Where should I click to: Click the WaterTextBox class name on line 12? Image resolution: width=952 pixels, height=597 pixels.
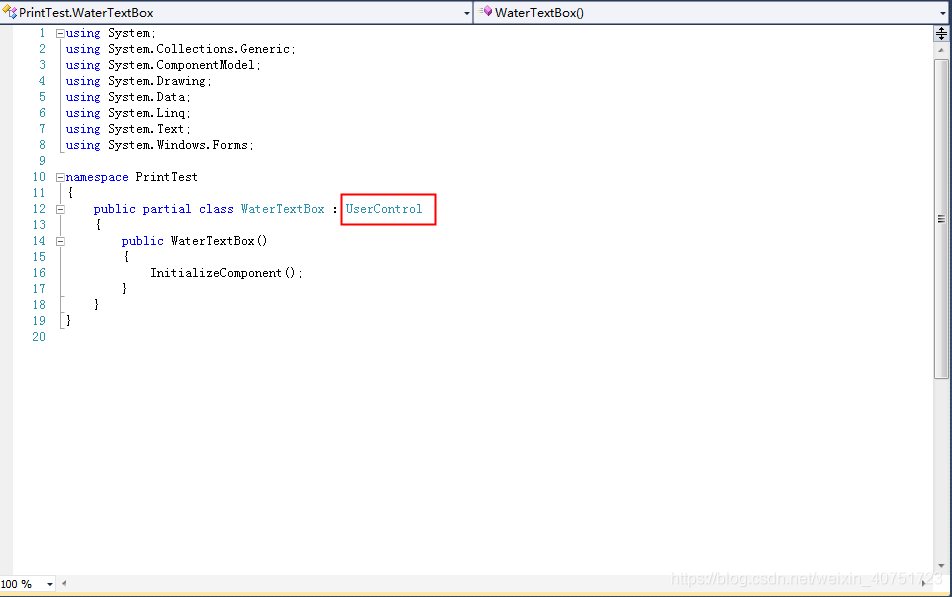click(282, 209)
